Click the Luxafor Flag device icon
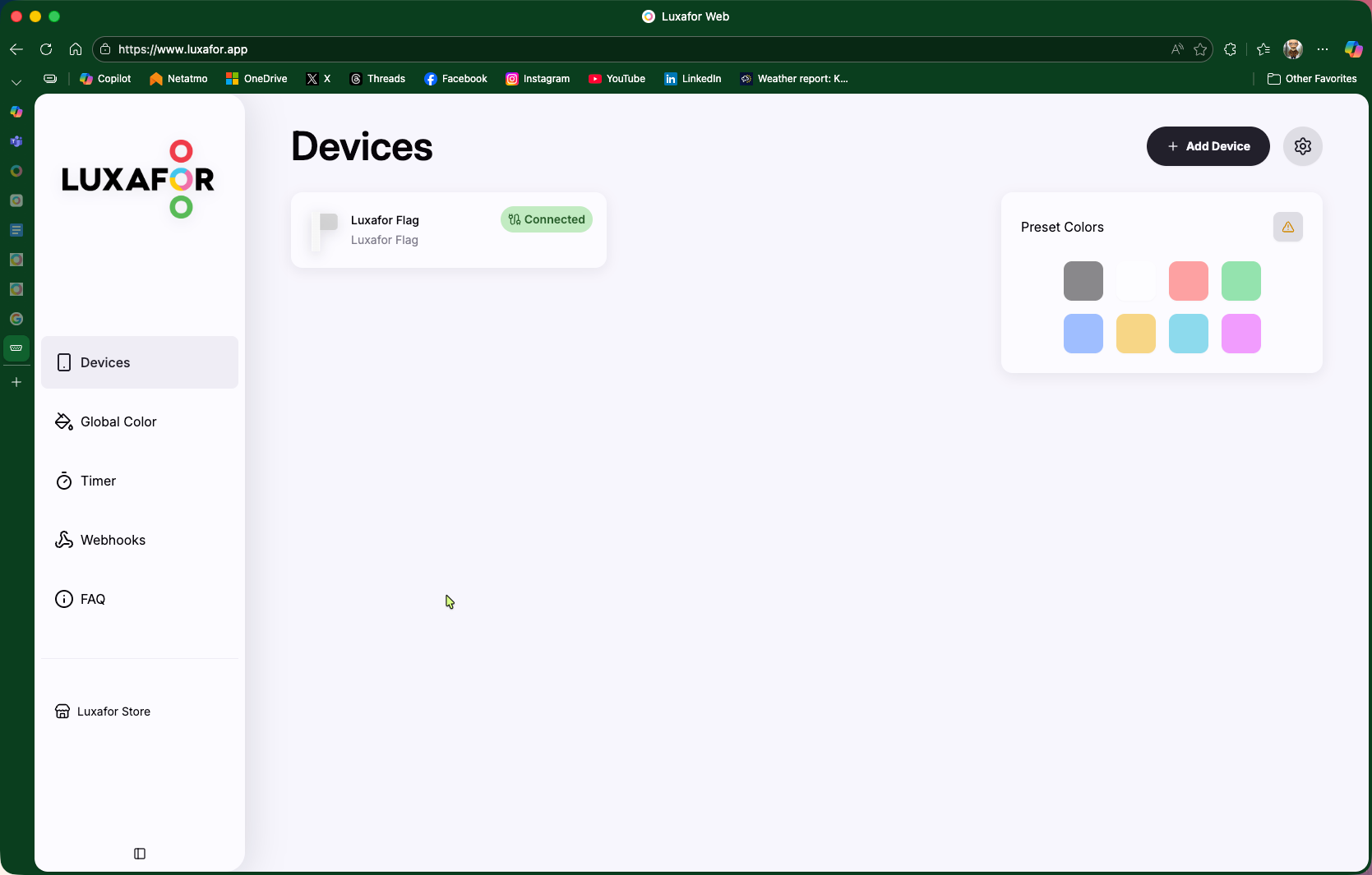This screenshot has height=875, width=1372. click(x=325, y=230)
